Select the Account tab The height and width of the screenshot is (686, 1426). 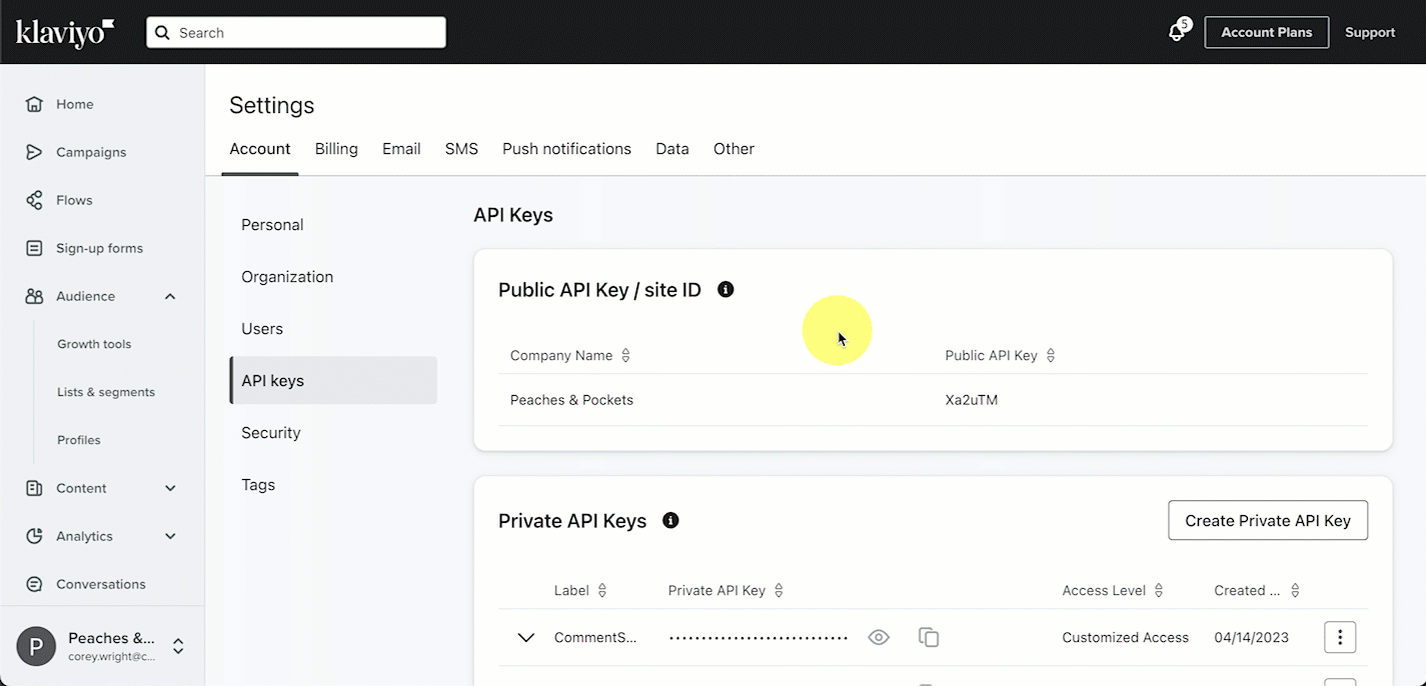[260, 149]
